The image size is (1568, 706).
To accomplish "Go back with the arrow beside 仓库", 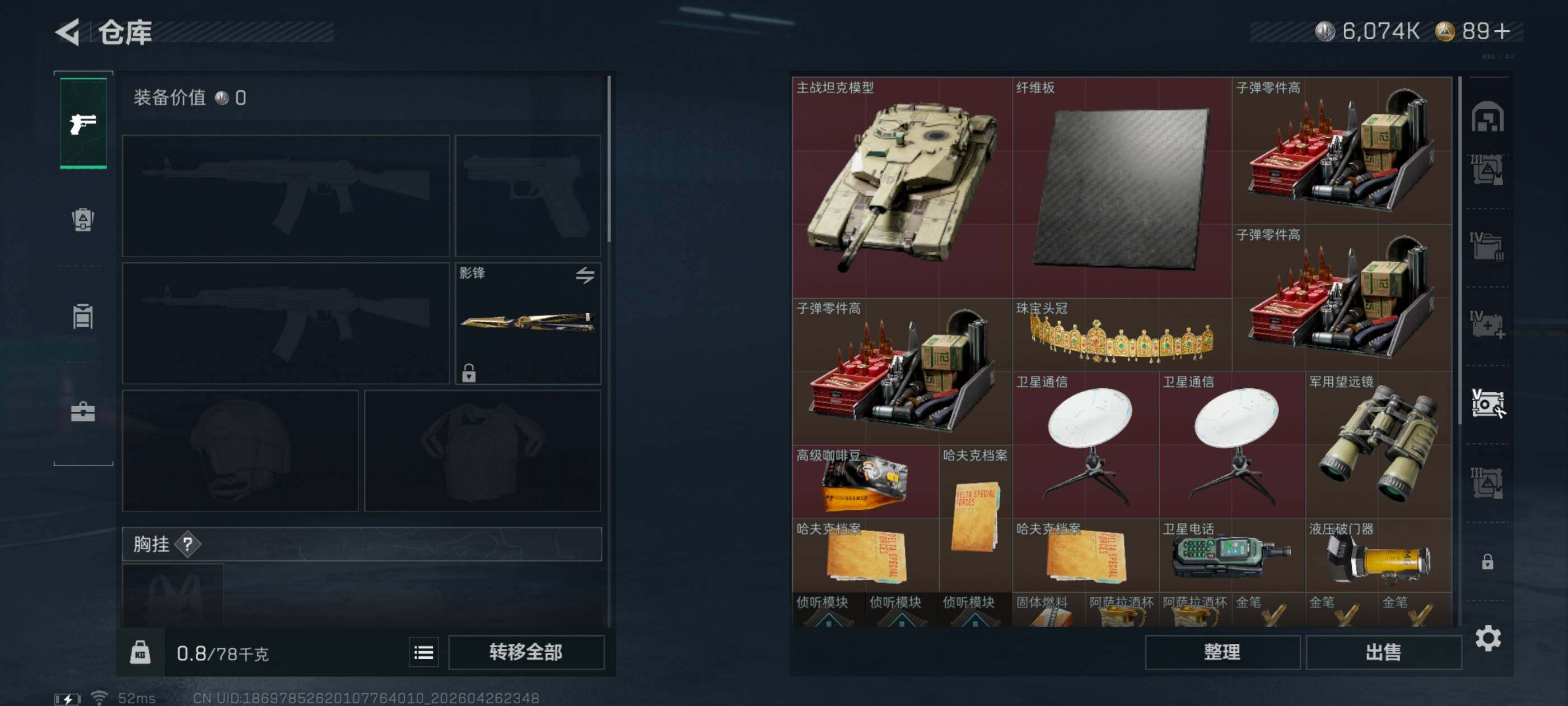I will [68, 32].
